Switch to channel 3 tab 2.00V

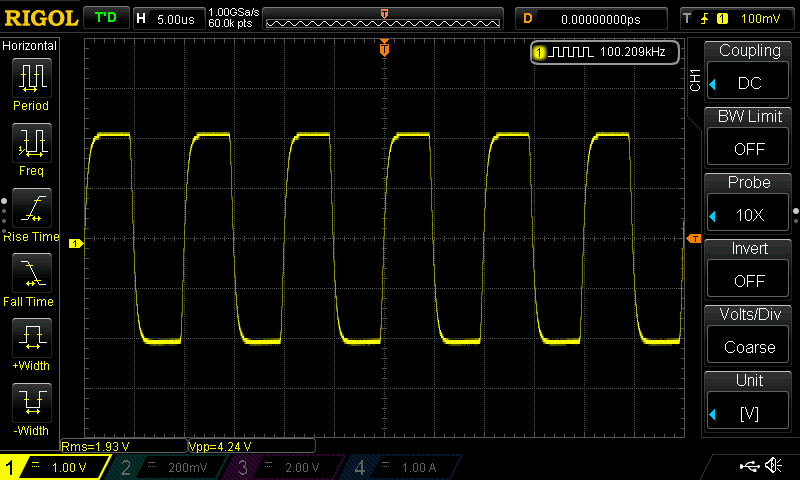click(283, 467)
